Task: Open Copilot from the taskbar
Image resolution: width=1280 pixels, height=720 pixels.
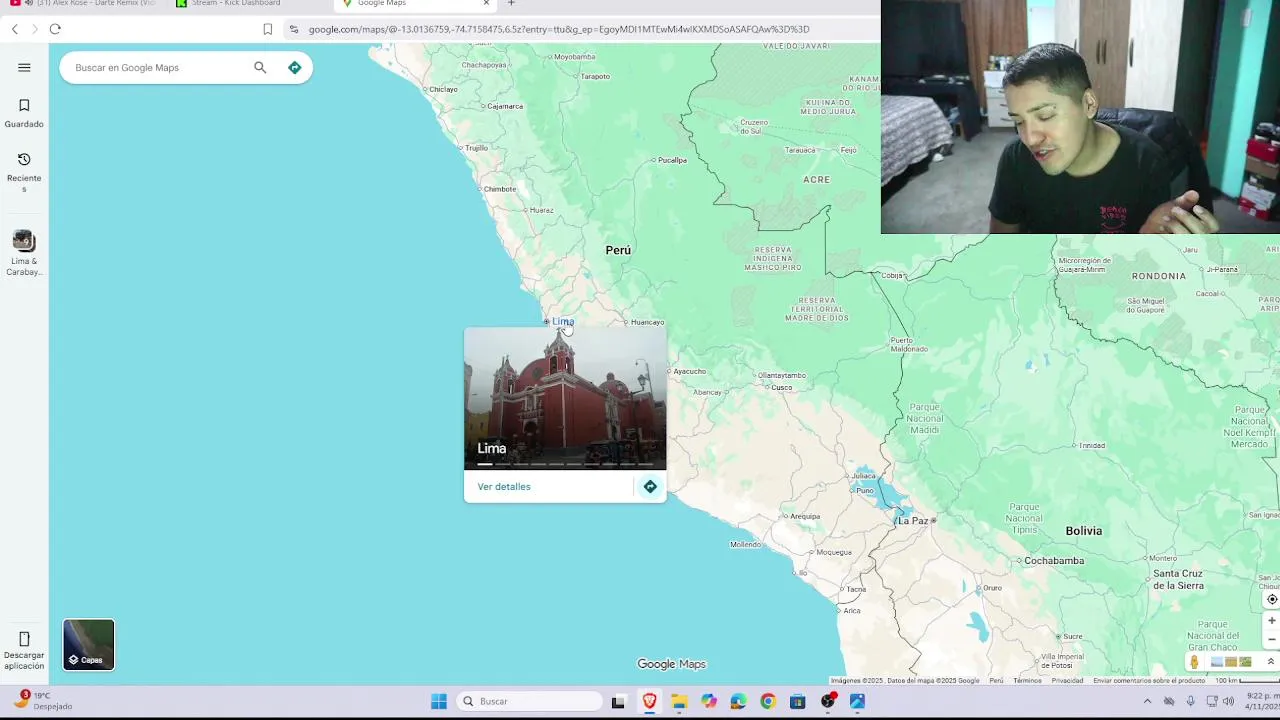Action: click(708, 701)
